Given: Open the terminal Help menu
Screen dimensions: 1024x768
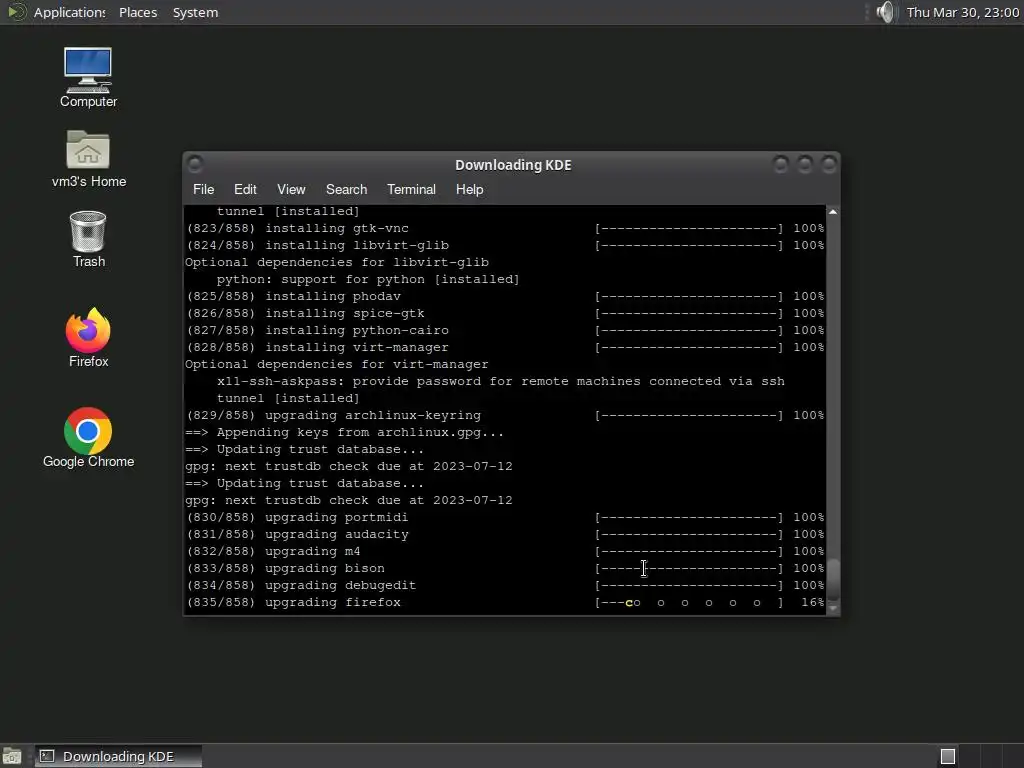Looking at the screenshot, I should click(469, 189).
